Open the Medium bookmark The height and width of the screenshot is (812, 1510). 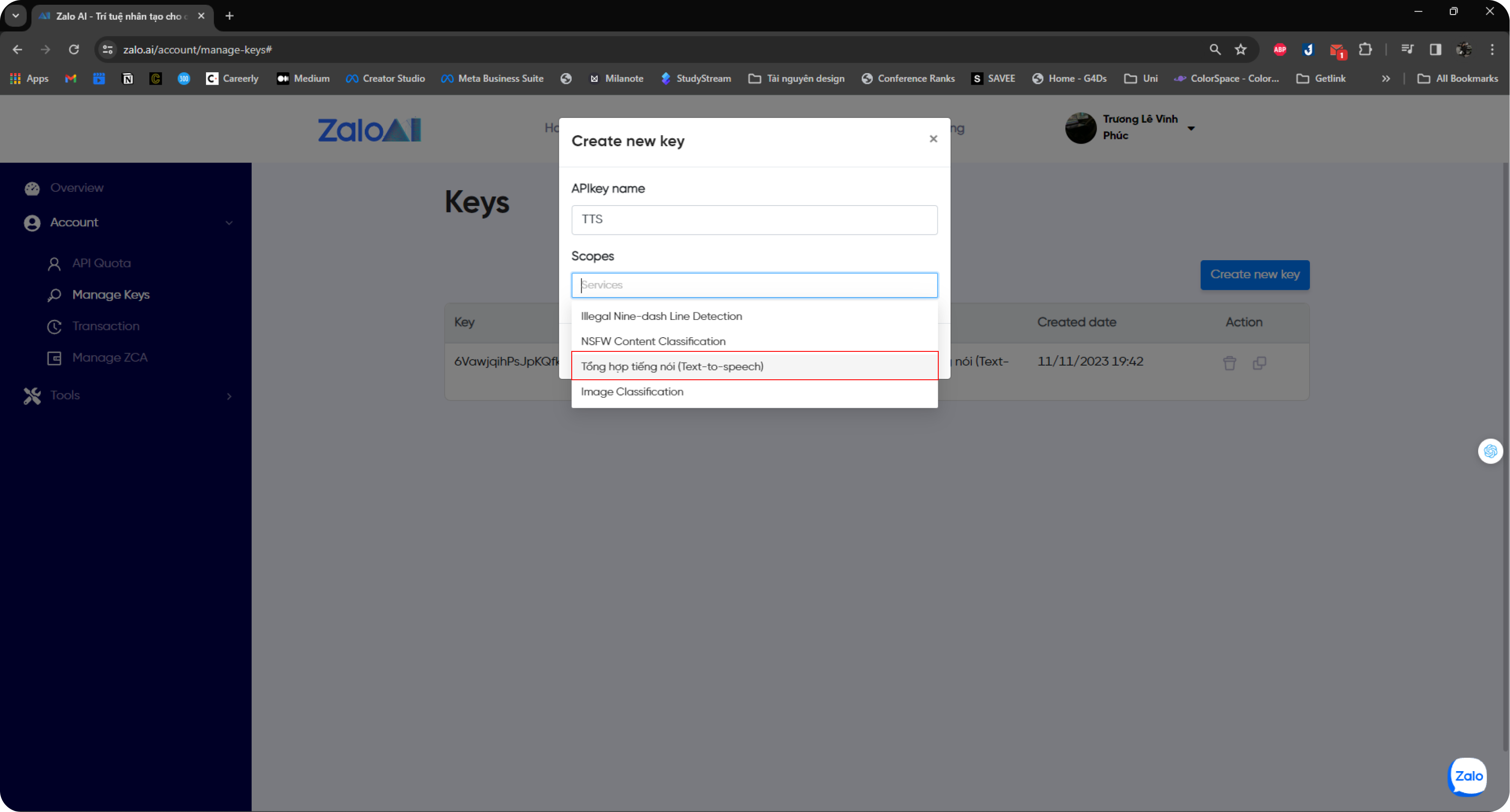point(303,79)
